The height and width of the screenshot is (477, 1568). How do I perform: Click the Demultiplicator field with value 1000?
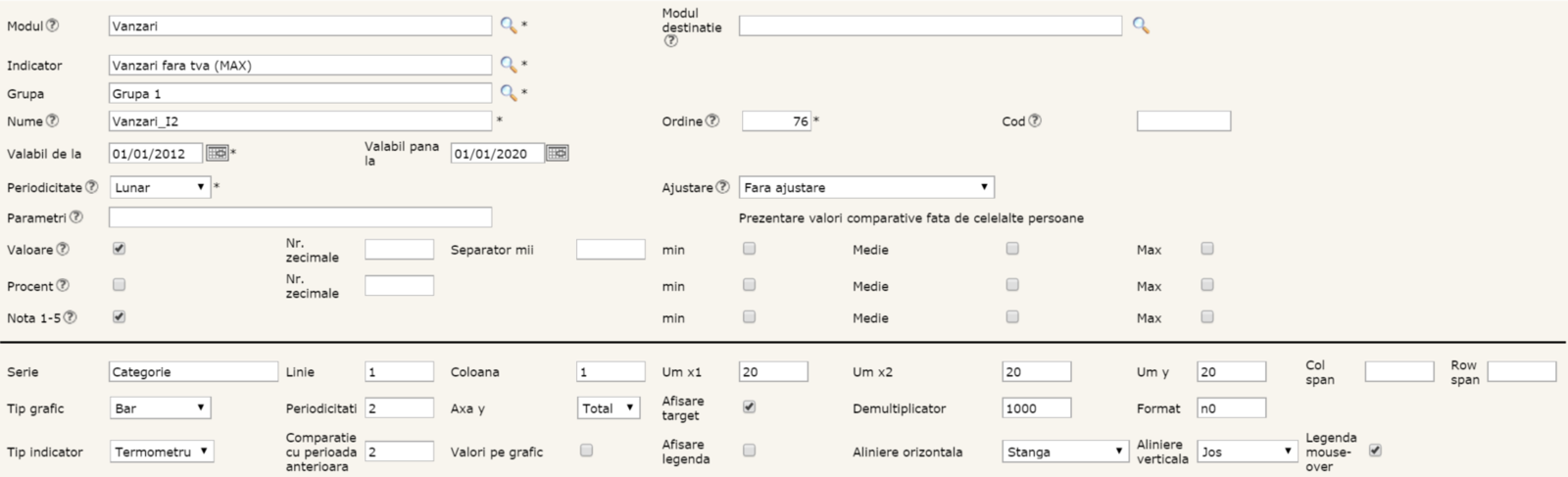tap(1036, 408)
